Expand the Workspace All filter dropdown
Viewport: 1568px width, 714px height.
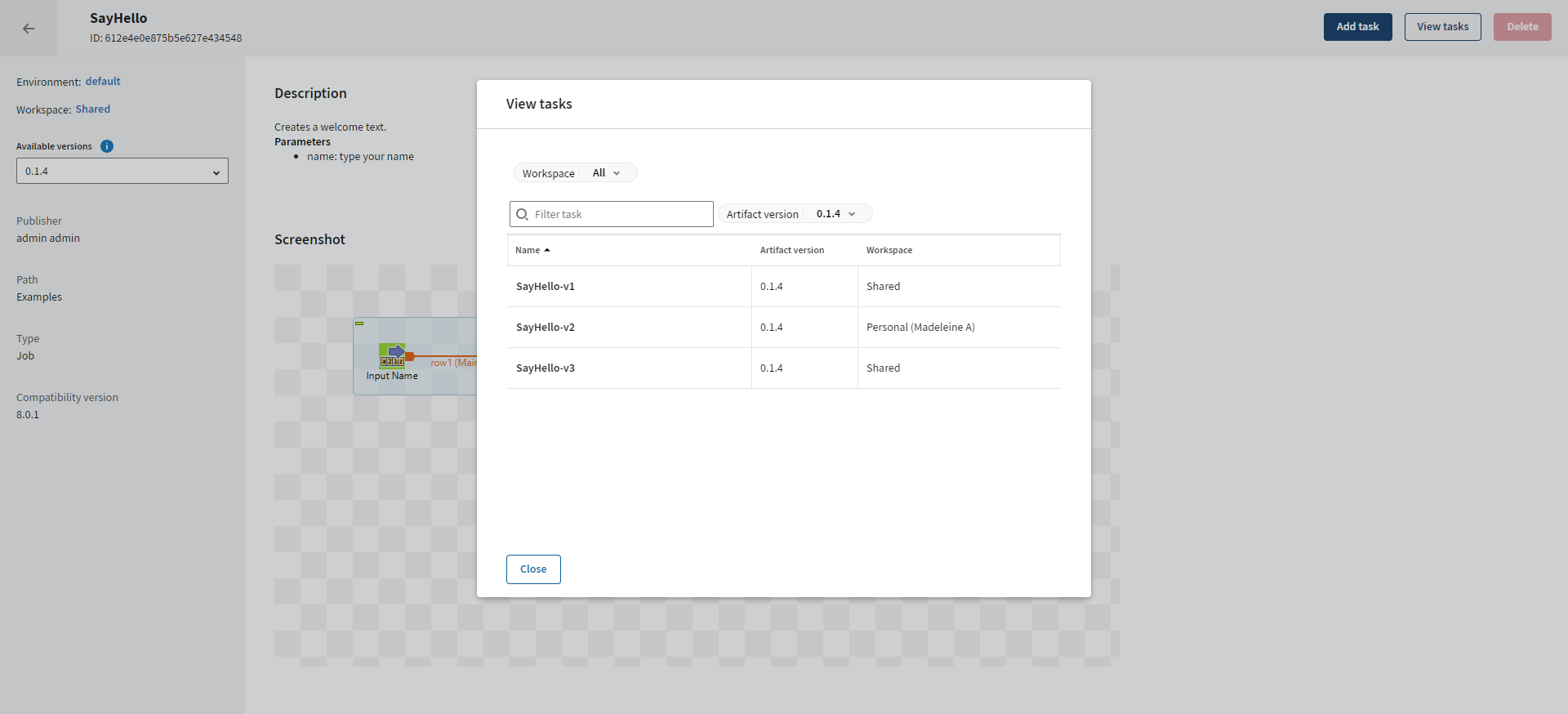point(606,173)
